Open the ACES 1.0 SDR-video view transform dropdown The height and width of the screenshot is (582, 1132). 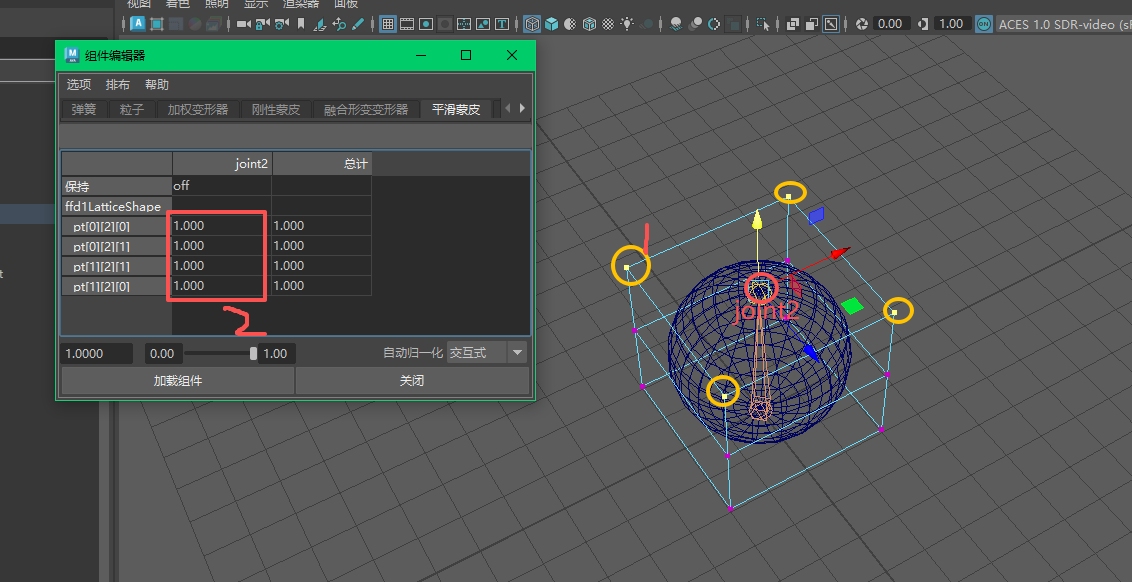(x=1063, y=24)
